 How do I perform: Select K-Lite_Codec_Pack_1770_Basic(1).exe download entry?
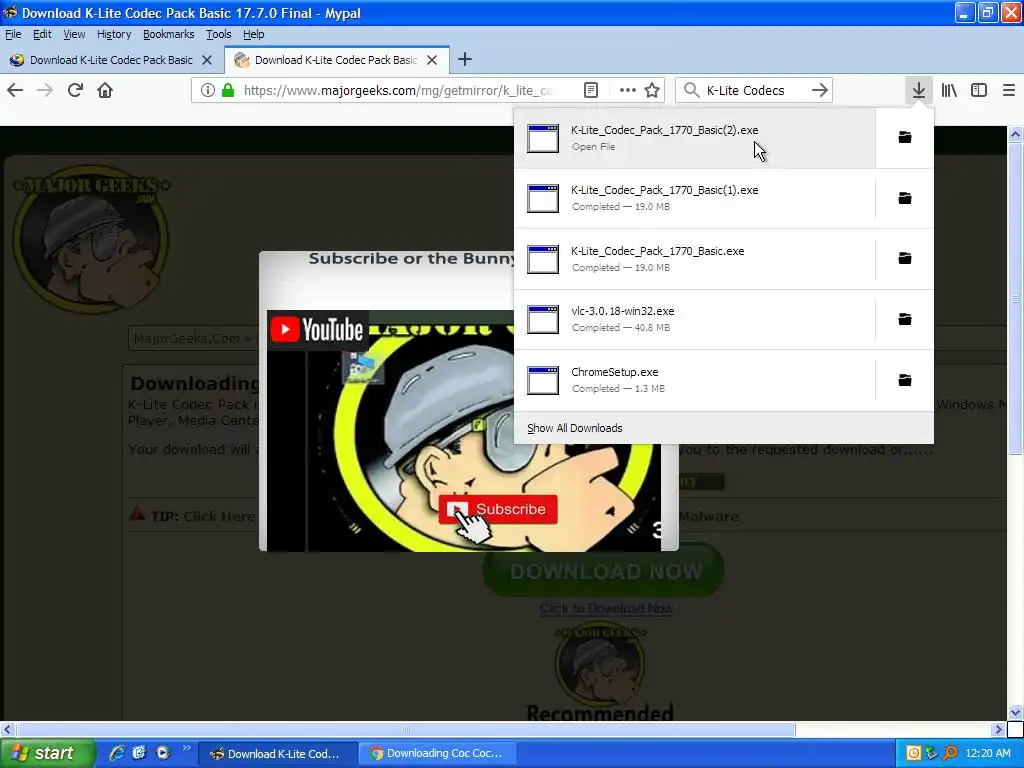[x=695, y=198]
